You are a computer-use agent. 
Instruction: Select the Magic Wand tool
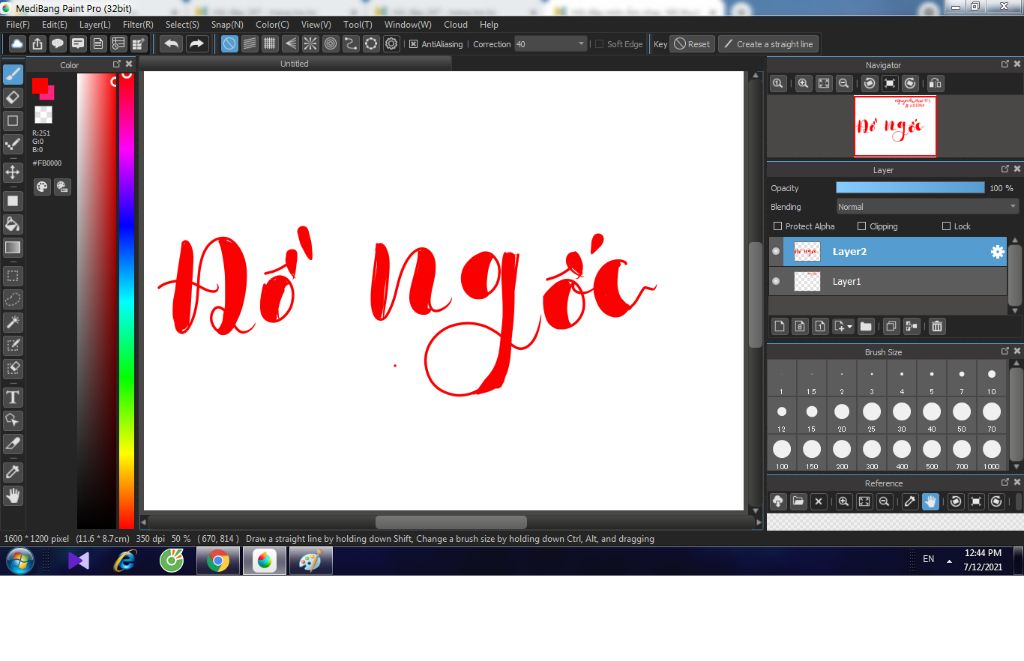pos(12,322)
